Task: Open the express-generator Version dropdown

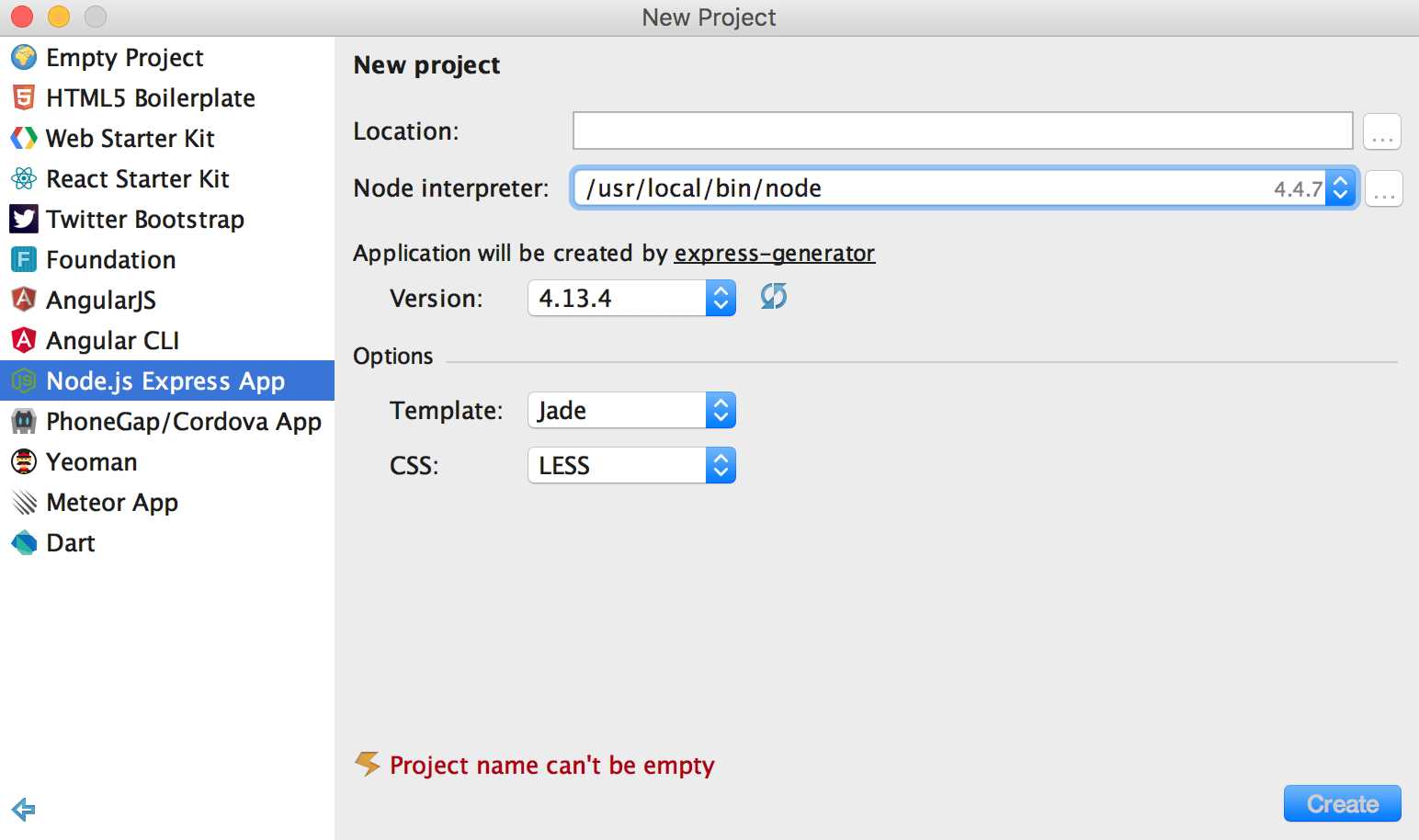Action: point(631,298)
